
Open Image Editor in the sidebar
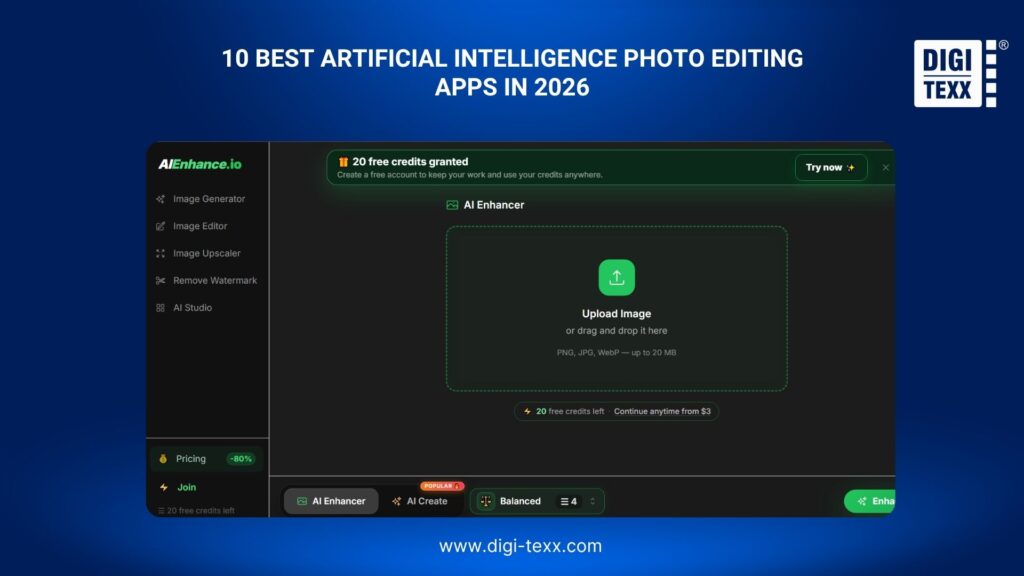(x=200, y=226)
